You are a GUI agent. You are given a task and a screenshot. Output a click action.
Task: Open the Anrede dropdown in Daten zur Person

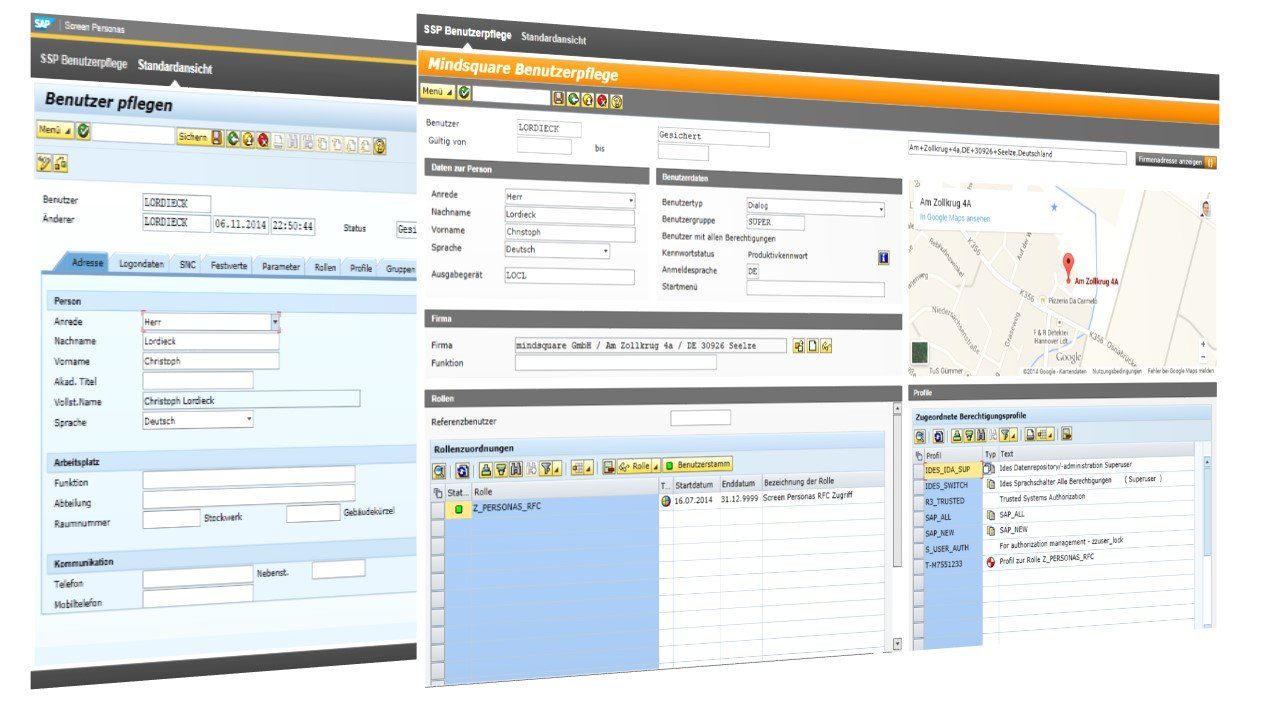[x=632, y=199]
